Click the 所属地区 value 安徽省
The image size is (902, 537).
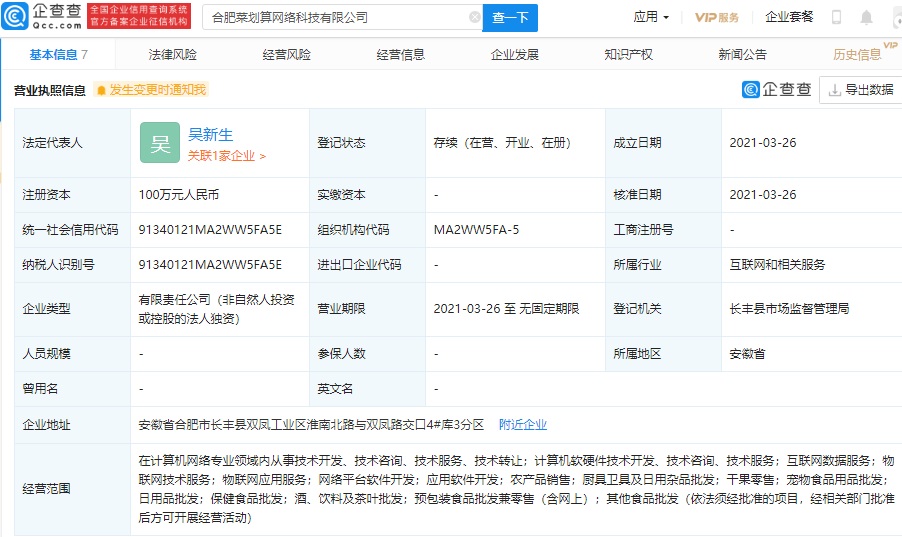point(747,353)
